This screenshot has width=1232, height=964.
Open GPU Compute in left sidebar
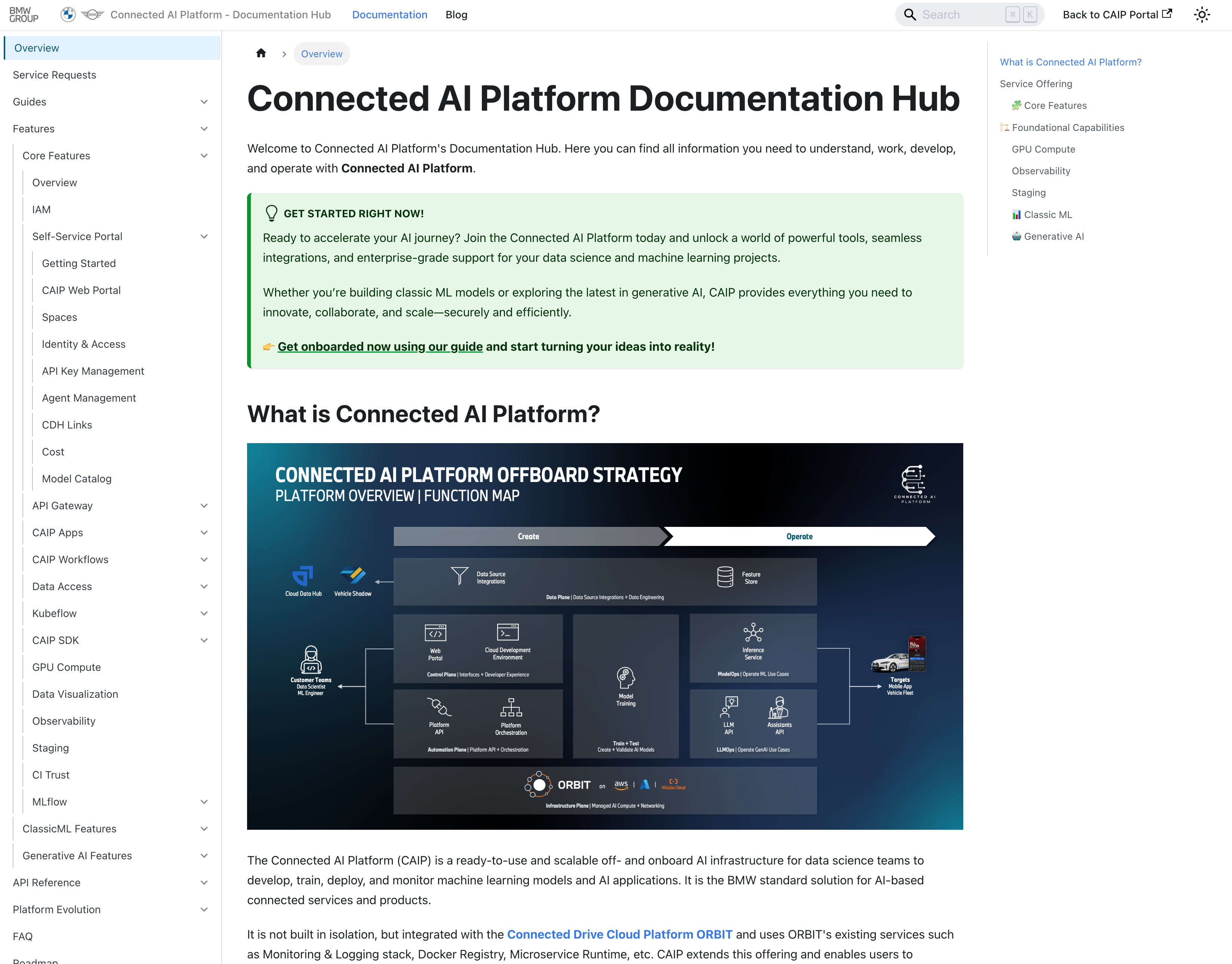pyautogui.click(x=66, y=668)
